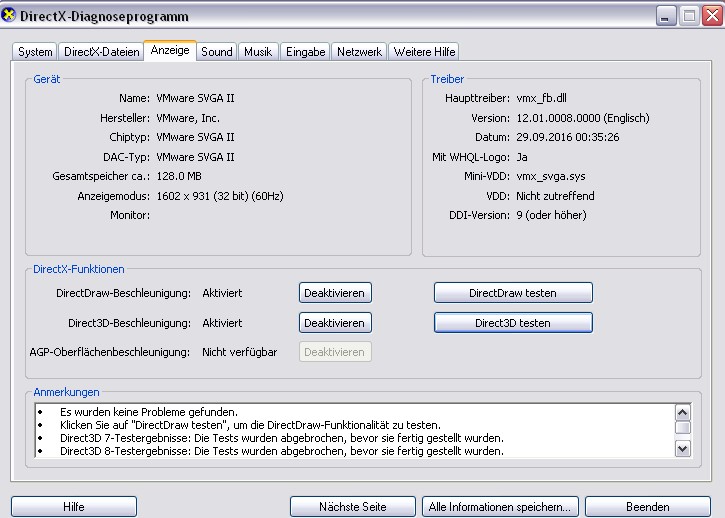Viewport: 725px width, 518px height.
Task: Go to the Netzwerk tab
Action: 359,51
